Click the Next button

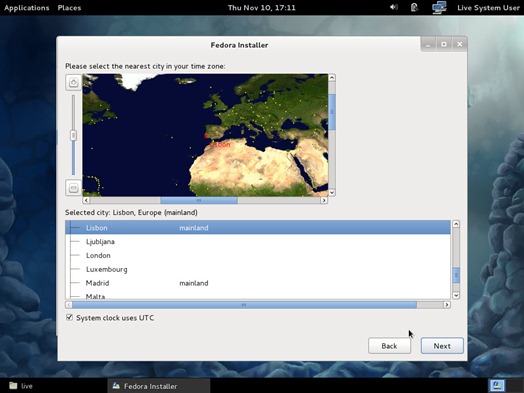[442, 346]
